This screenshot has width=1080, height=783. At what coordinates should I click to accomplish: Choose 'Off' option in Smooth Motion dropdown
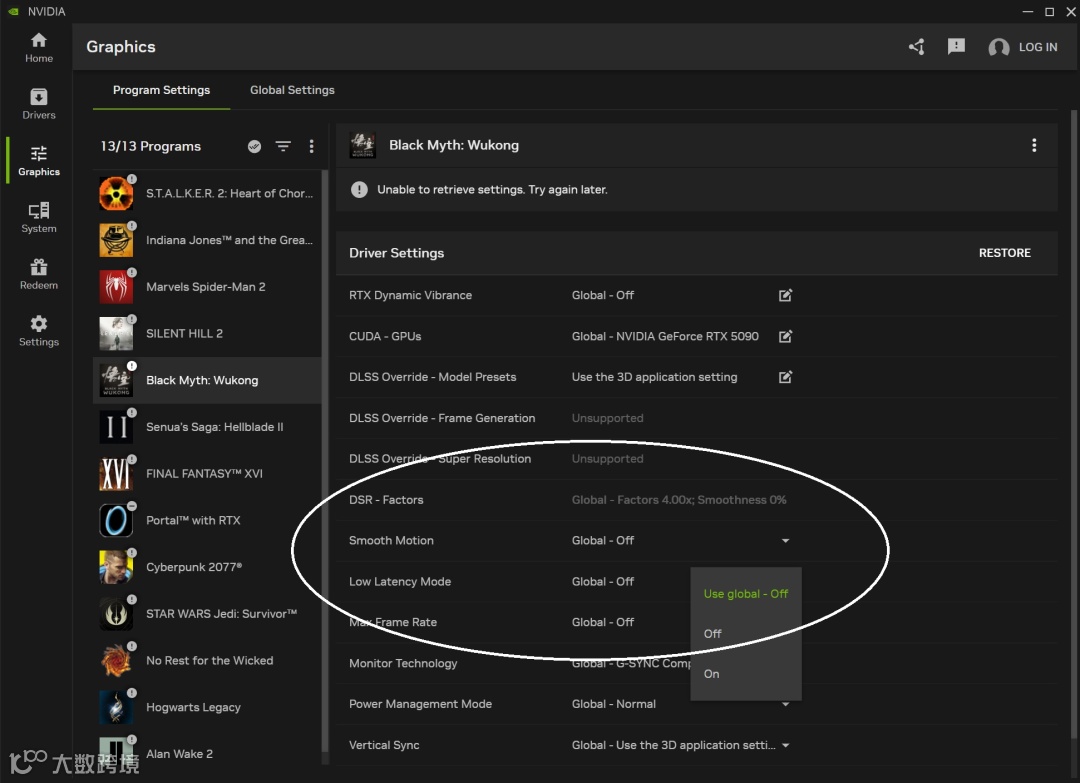point(745,634)
